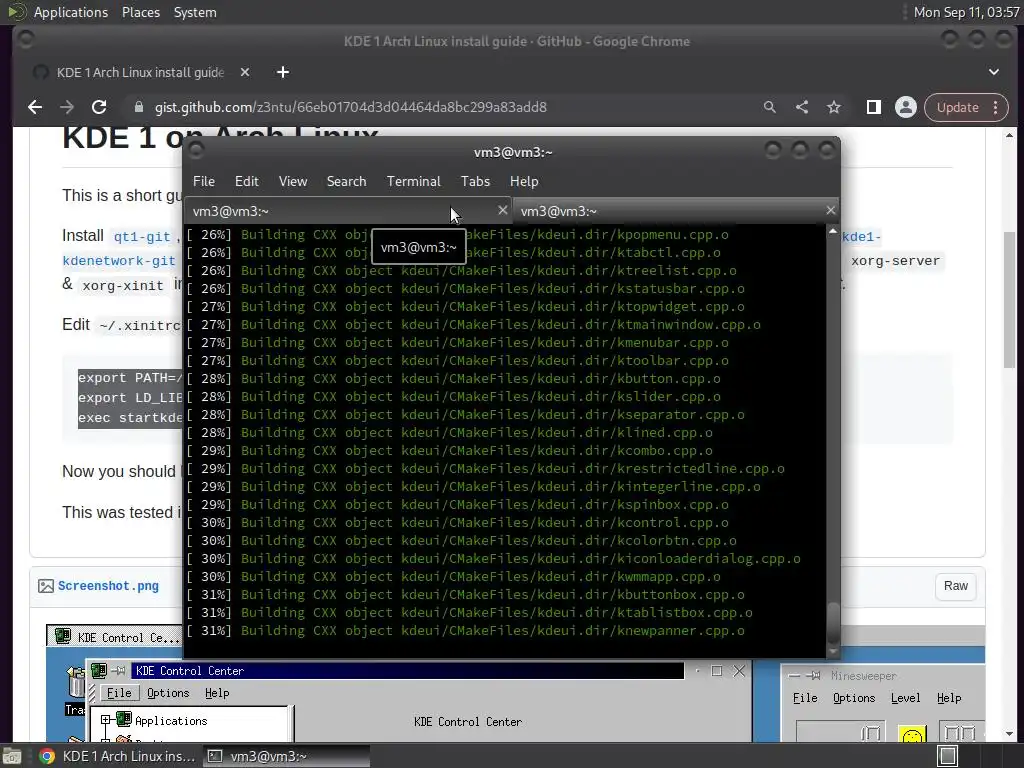
Task: Close the first terminal tab
Action: (x=502, y=210)
